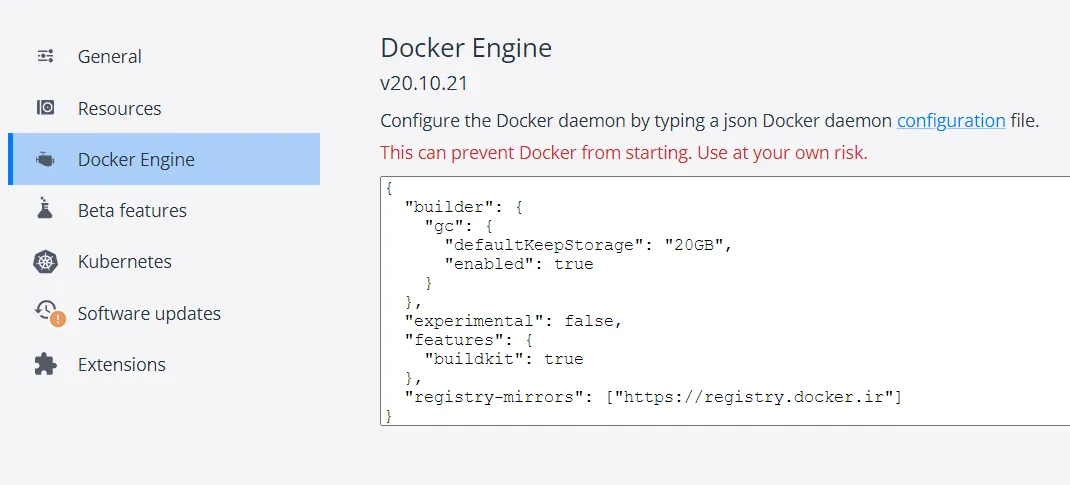Switch to the Kubernetes settings

click(x=124, y=262)
